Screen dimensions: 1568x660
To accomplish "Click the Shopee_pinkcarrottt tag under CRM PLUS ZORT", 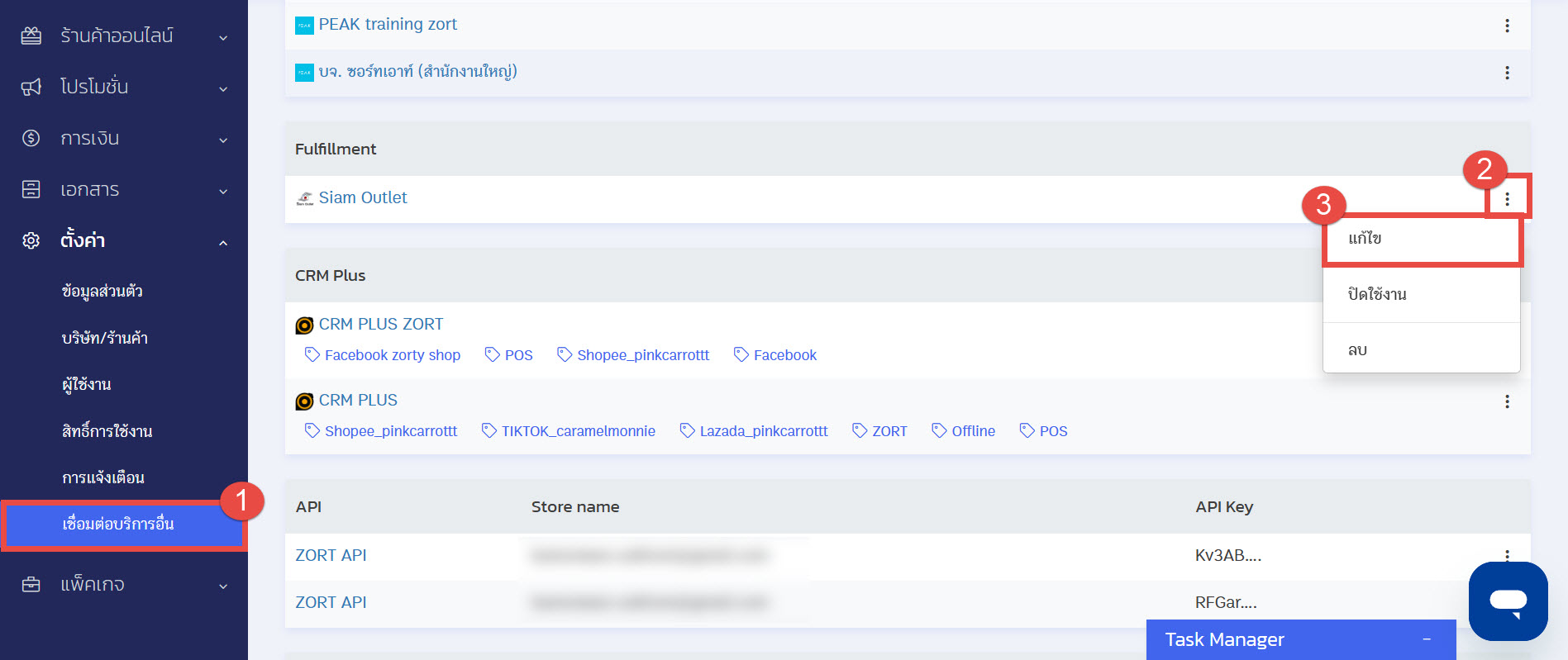I will point(642,355).
